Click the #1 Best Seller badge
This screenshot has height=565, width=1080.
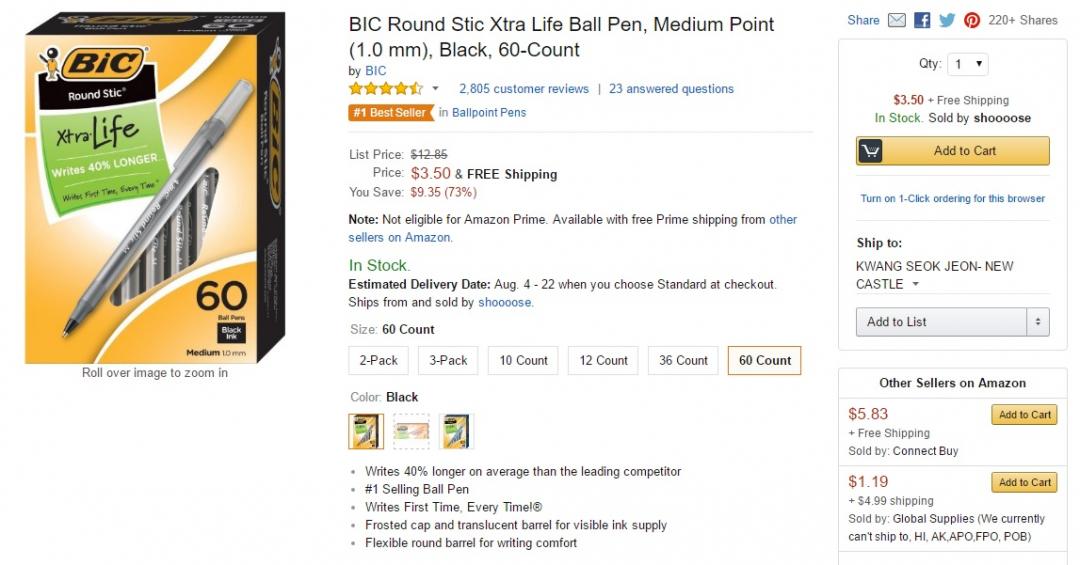point(390,113)
